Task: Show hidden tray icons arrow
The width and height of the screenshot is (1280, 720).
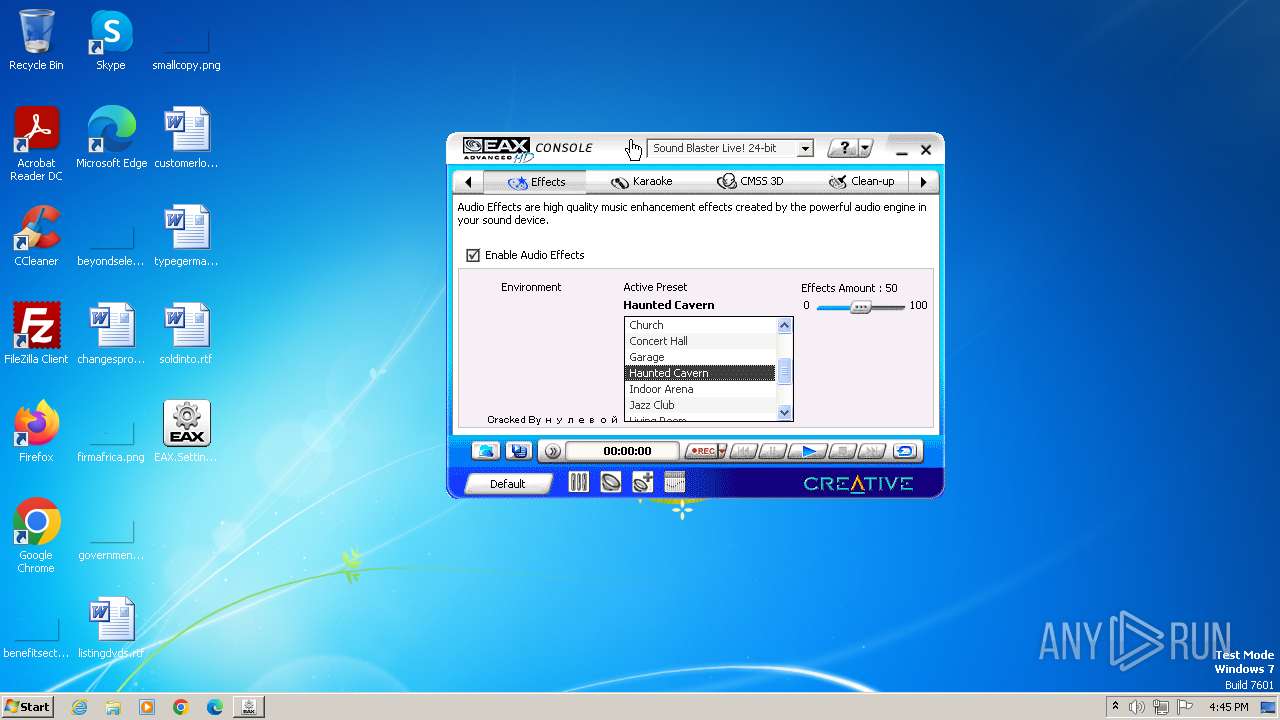Action: (x=1115, y=707)
